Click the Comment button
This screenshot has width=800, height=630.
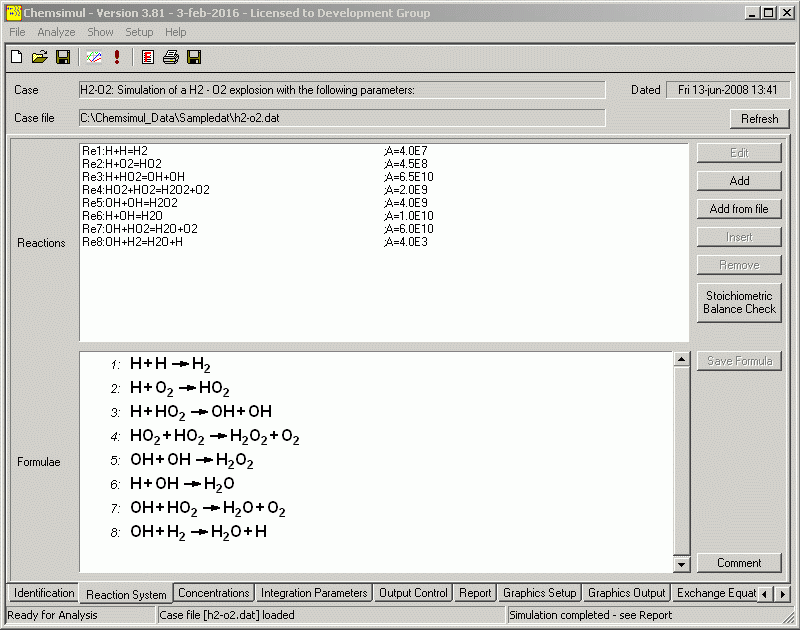pyautogui.click(x=739, y=563)
